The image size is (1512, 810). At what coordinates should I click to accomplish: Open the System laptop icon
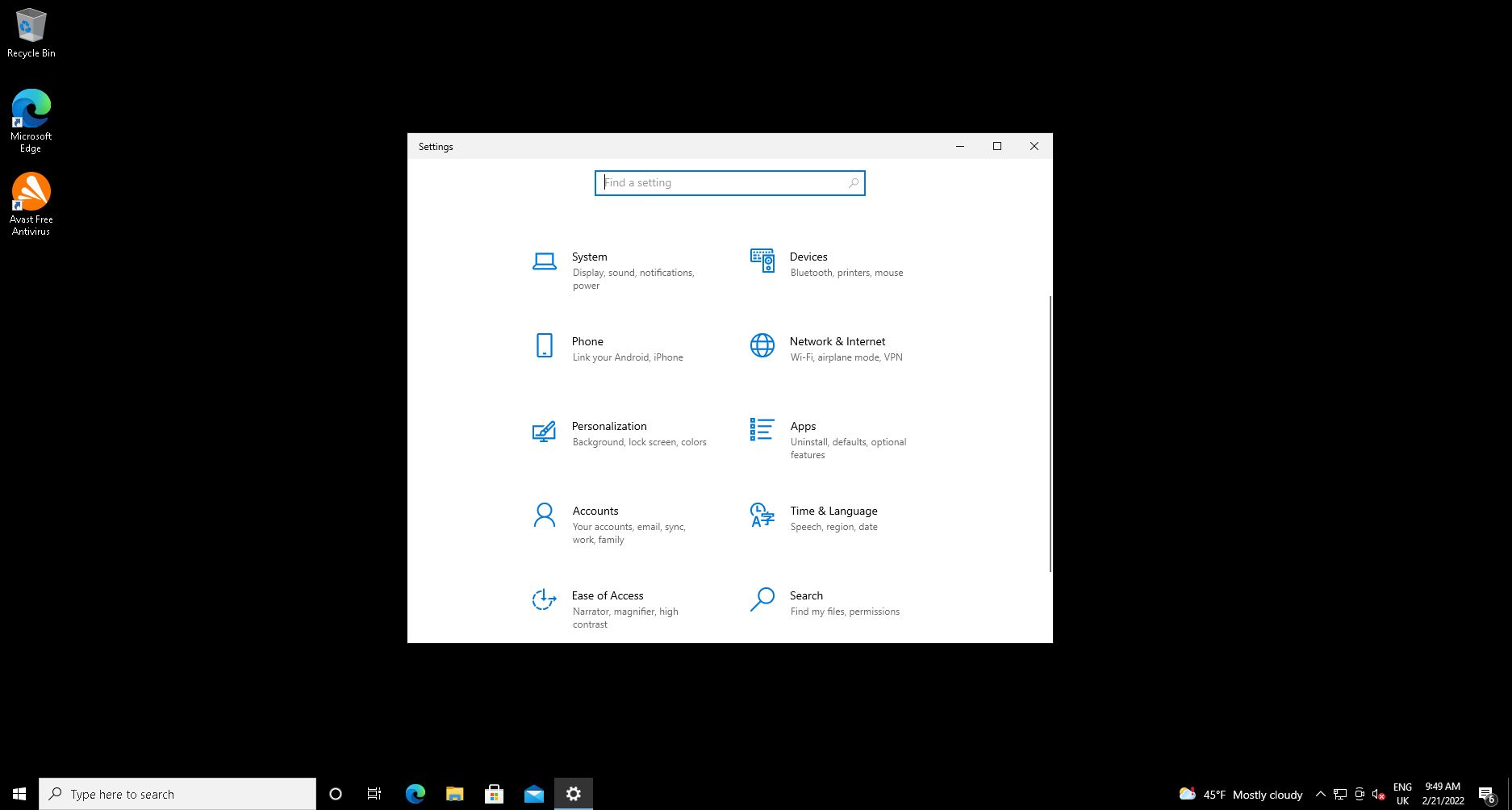(545, 261)
